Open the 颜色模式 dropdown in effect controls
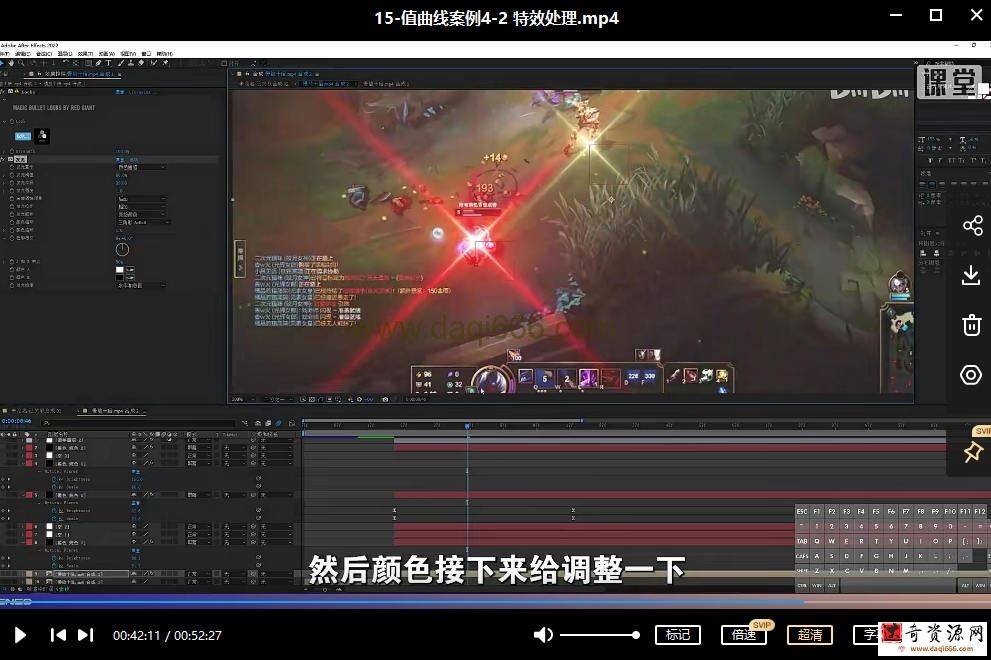This screenshot has width=991, height=660. pos(142,168)
